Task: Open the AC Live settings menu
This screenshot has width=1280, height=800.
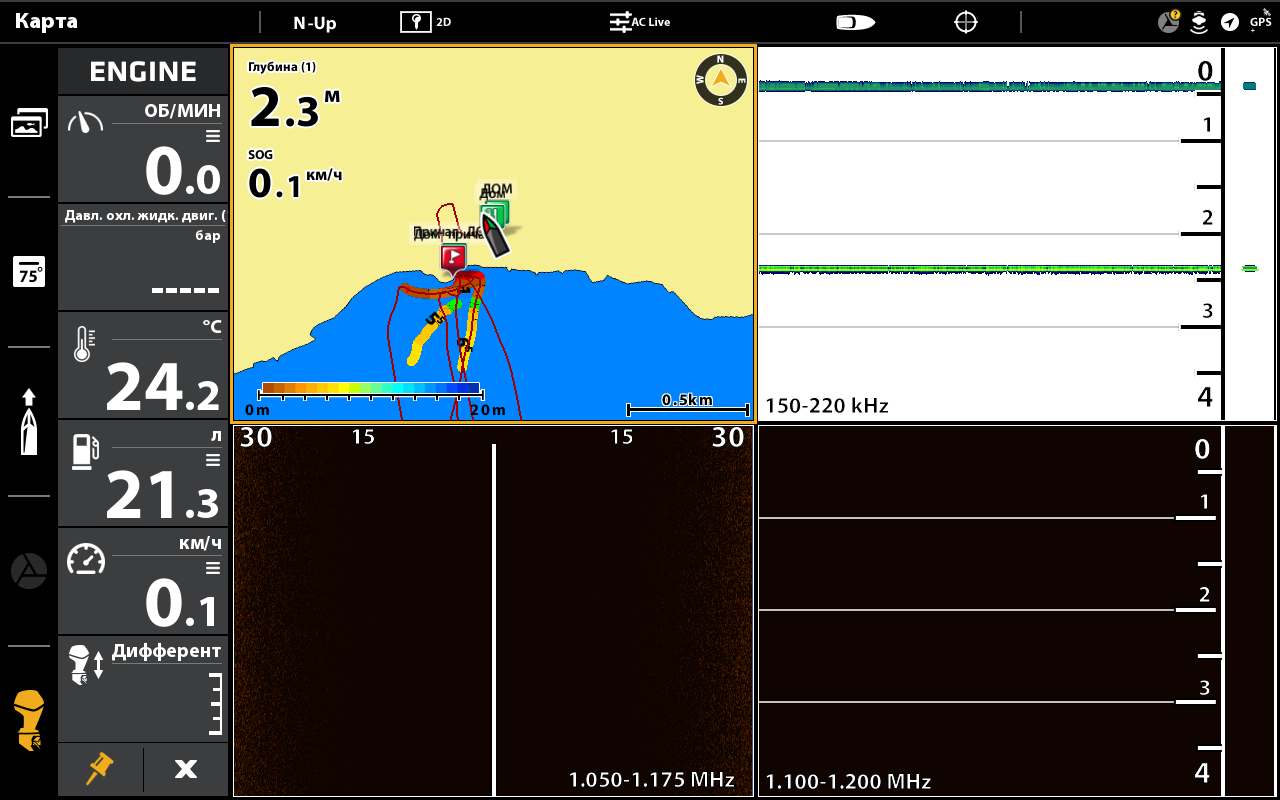Action: coord(640,22)
